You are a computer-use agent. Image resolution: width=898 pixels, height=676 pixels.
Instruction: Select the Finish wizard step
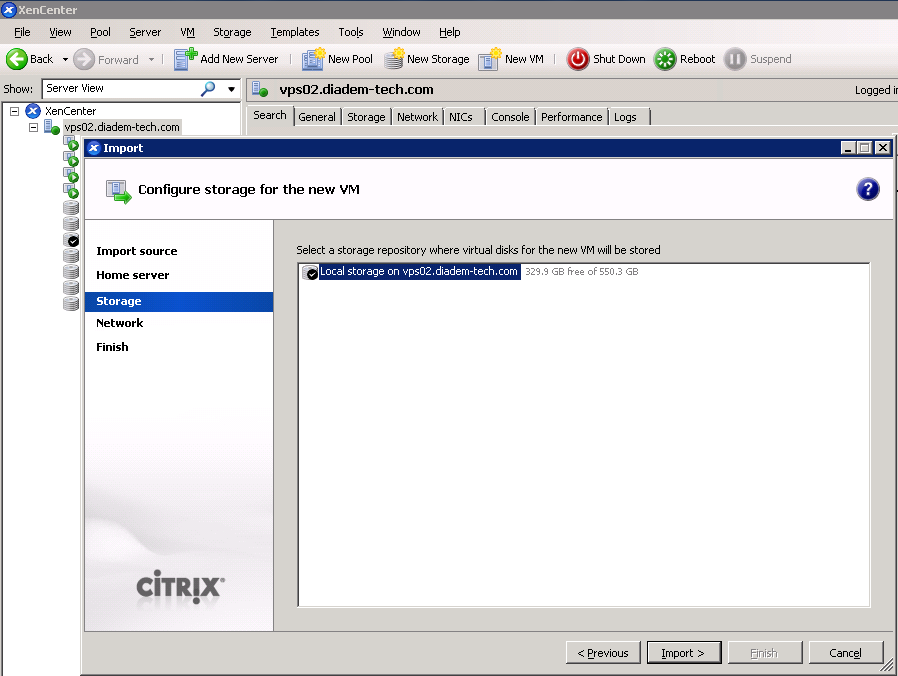(112, 347)
